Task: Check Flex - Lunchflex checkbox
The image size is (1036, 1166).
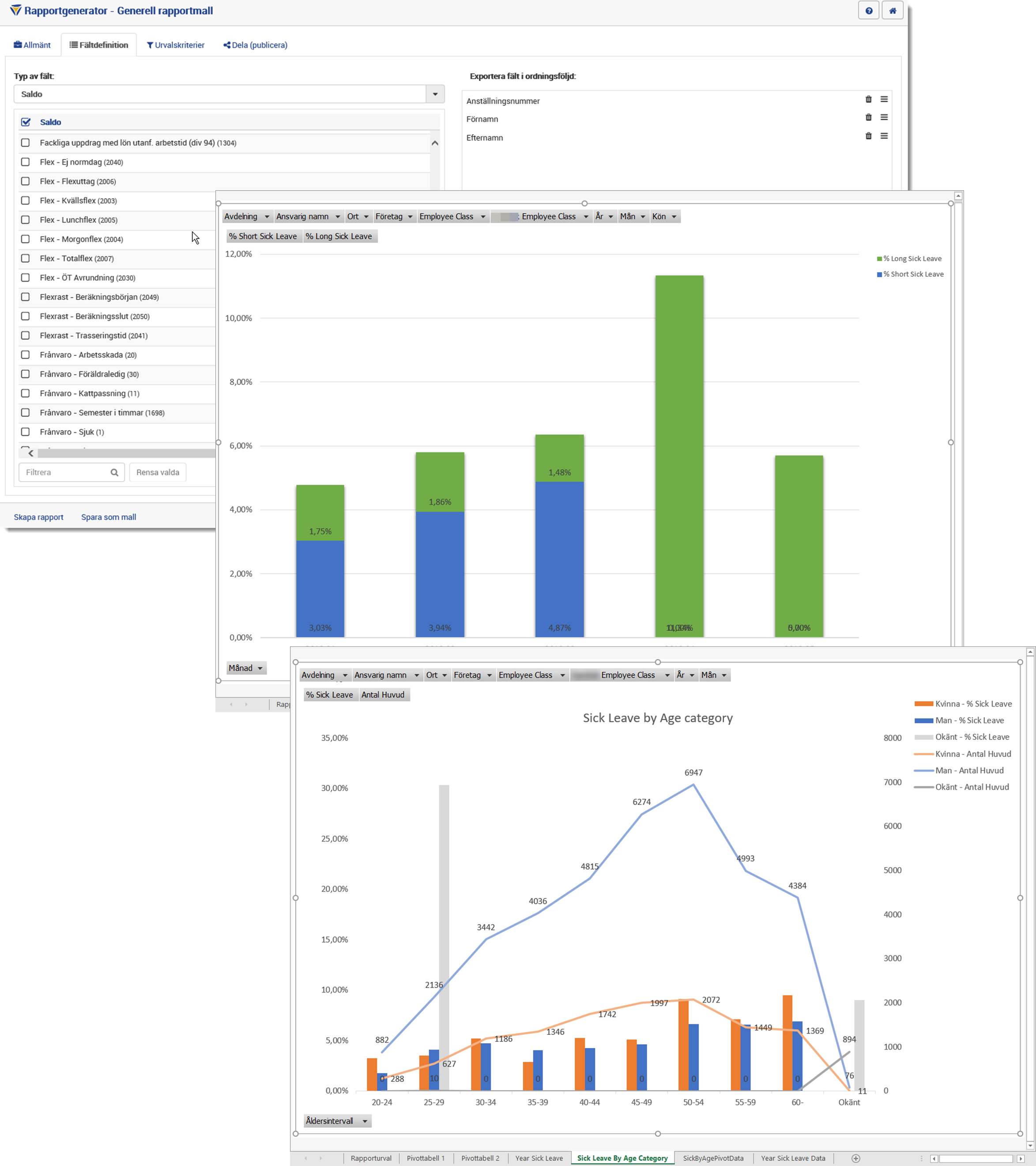Action: click(25, 220)
